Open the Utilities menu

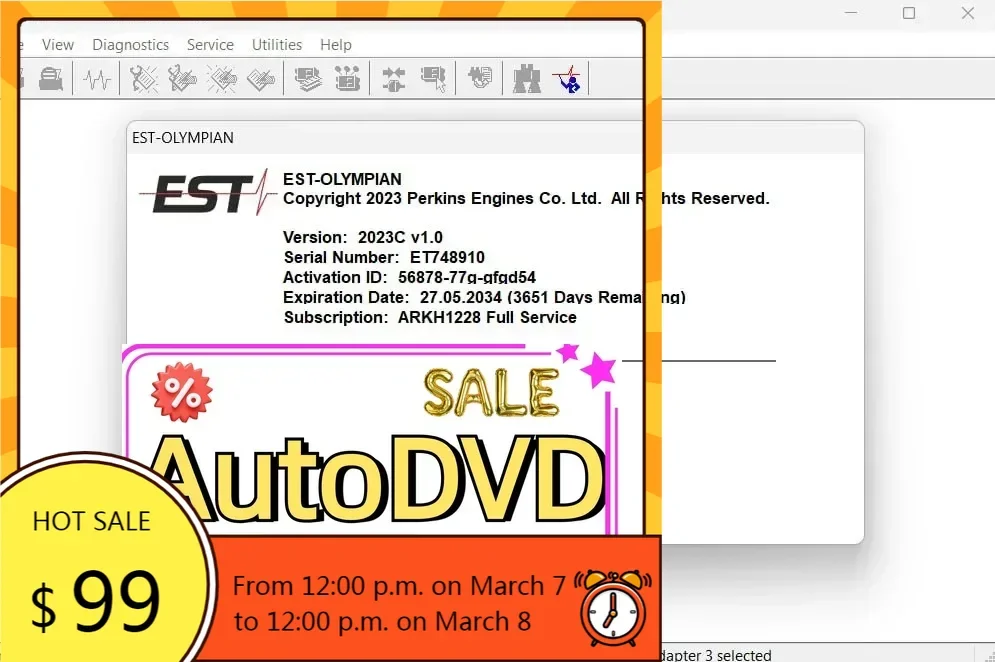point(277,45)
